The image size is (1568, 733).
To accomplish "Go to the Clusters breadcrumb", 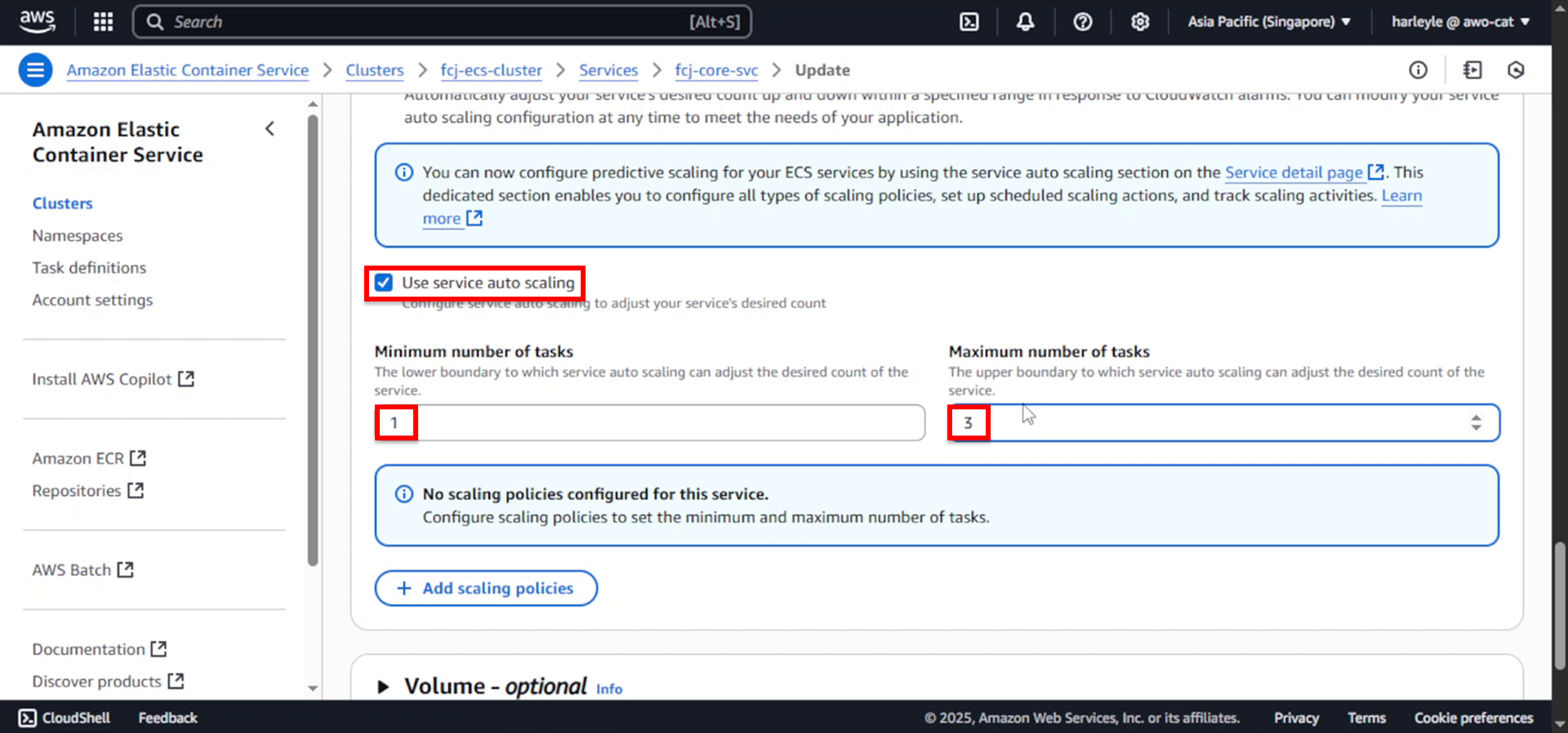I will [x=375, y=70].
